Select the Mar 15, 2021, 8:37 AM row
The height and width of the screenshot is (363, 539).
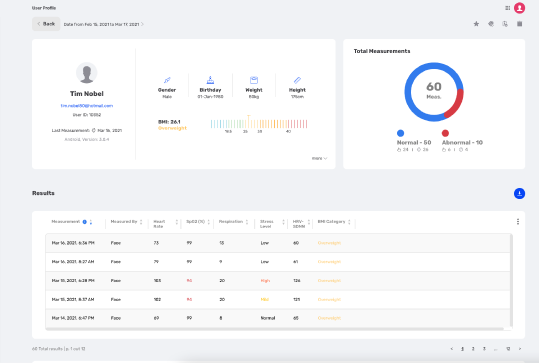(277, 300)
